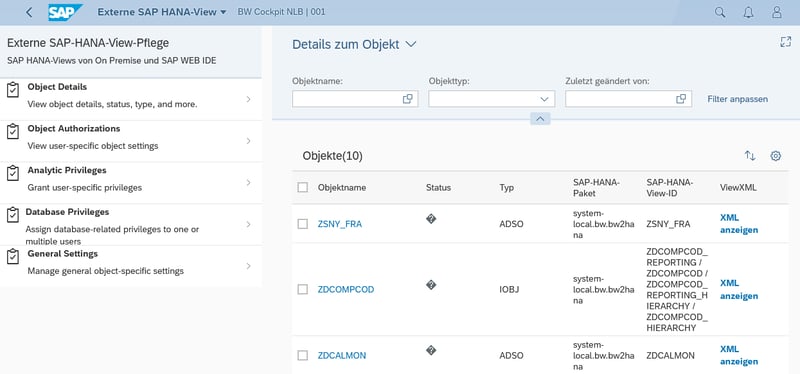Select Analytic Privileges menu entry
Image resolution: width=800 pixels, height=374 pixels.
click(131, 183)
